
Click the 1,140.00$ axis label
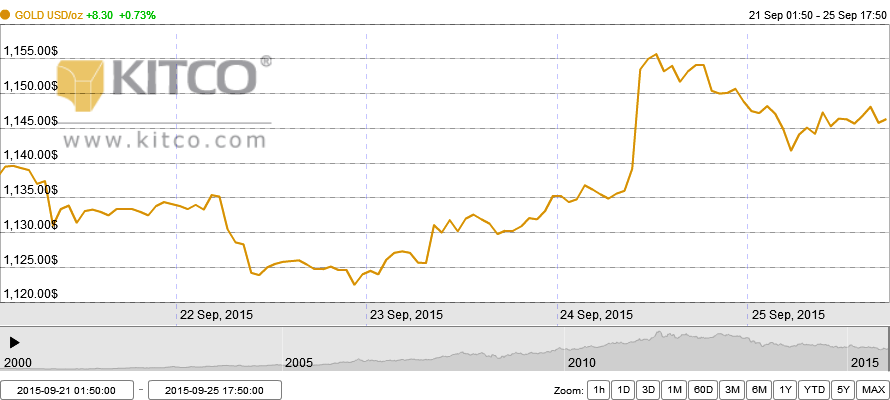(x=30, y=155)
